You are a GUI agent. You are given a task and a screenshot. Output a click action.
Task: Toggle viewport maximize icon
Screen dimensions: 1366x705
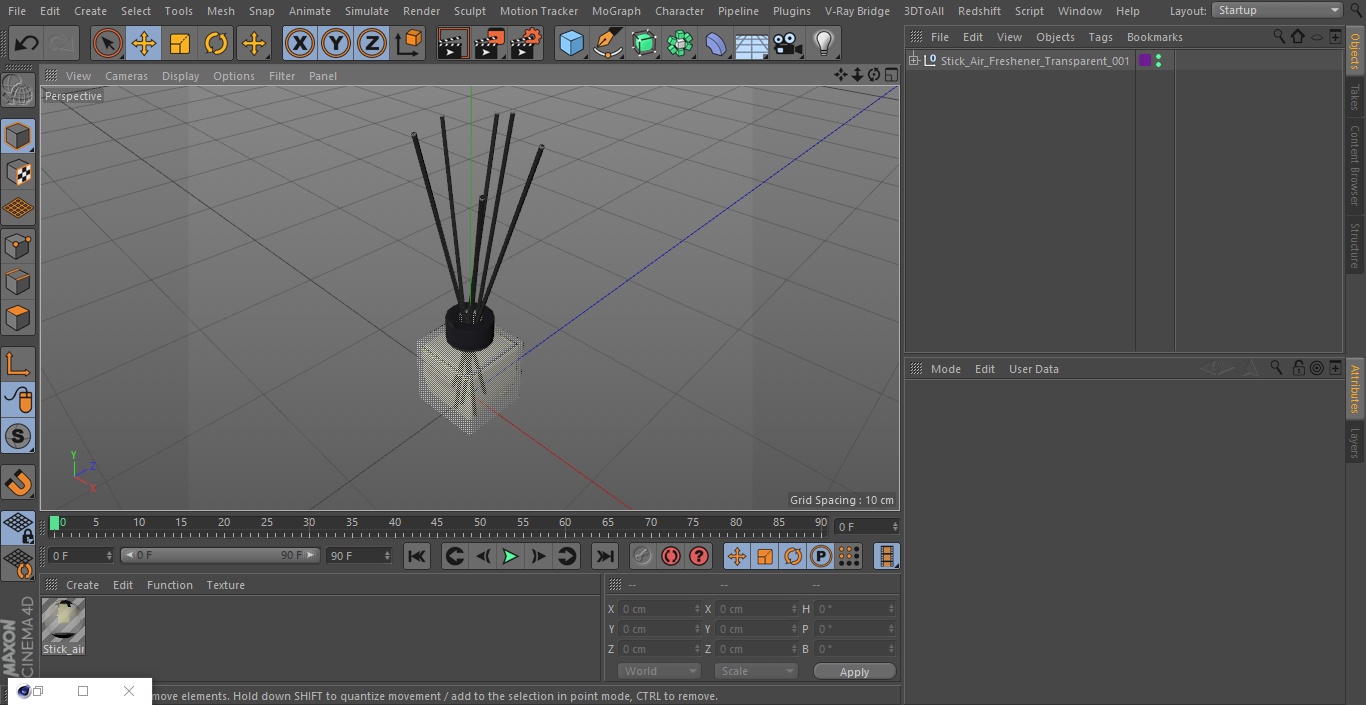coord(890,75)
